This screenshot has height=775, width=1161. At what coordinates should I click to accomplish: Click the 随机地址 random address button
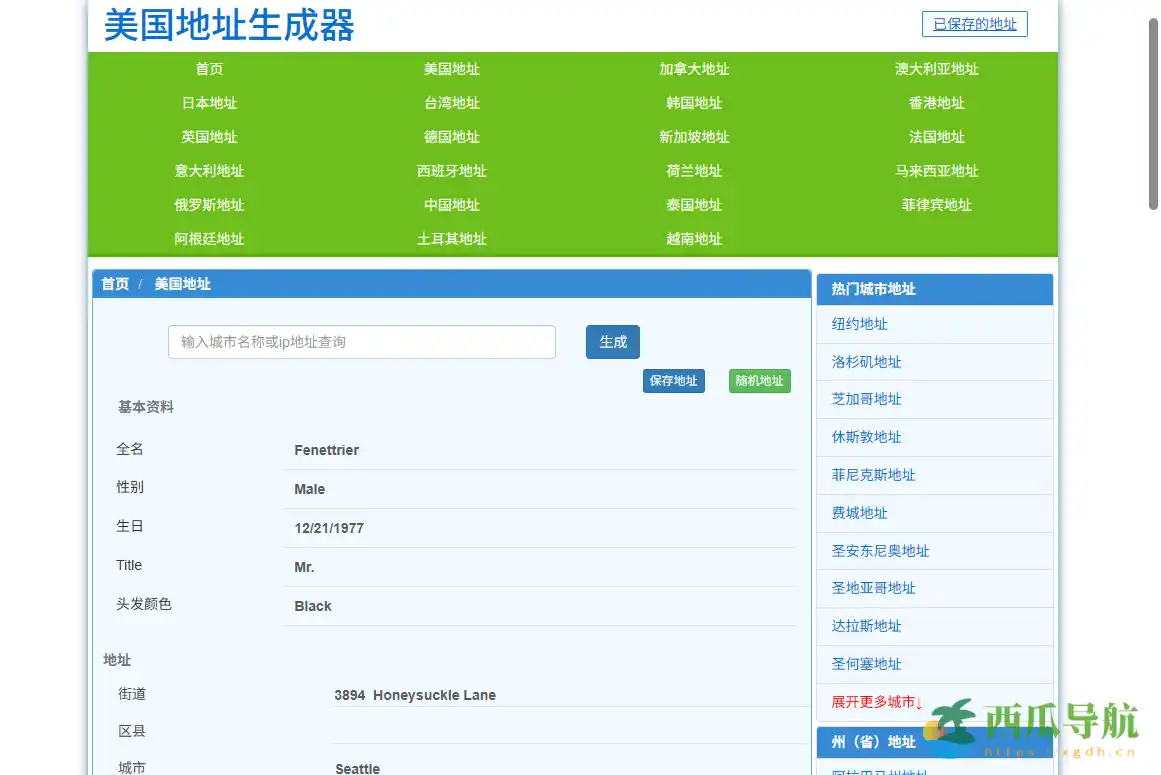(759, 380)
